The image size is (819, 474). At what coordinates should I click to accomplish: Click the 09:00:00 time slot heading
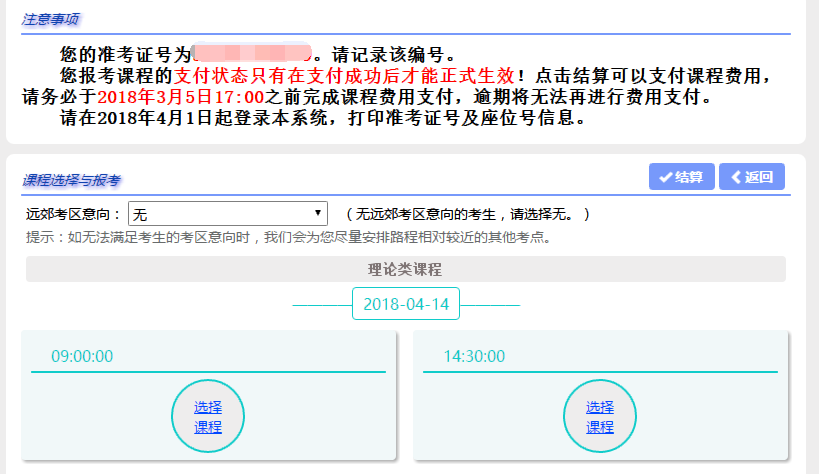click(x=82, y=356)
